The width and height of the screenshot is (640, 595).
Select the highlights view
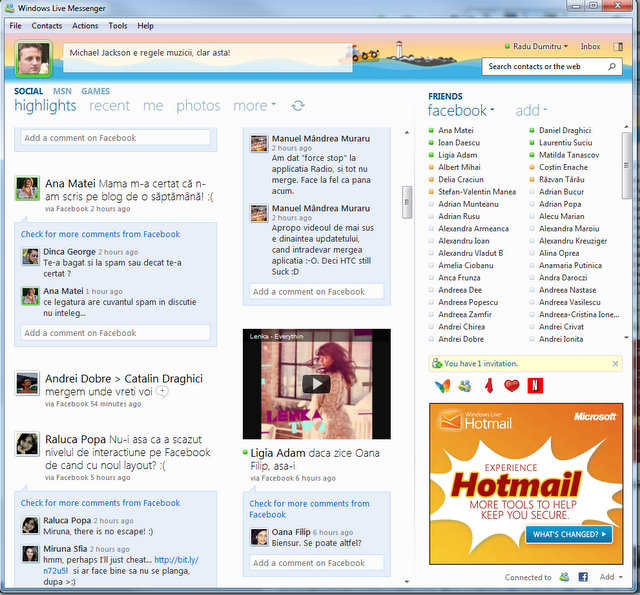[x=45, y=106]
